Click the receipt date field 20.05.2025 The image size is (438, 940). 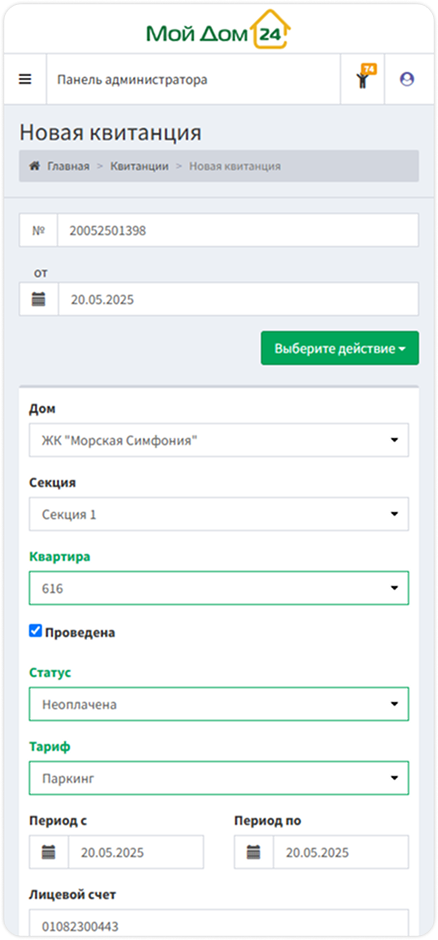(x=238, y=299)
